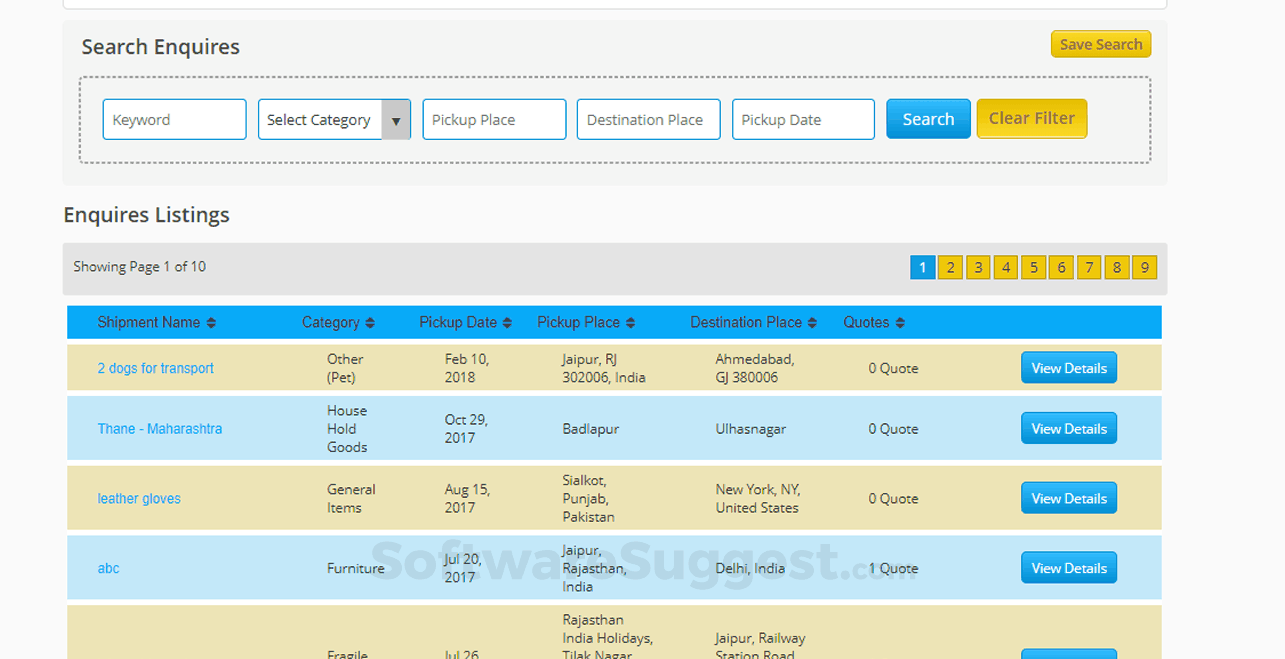
Task: View Details for the 'leather gloves' enquiry
Action: pos(1068,497)
